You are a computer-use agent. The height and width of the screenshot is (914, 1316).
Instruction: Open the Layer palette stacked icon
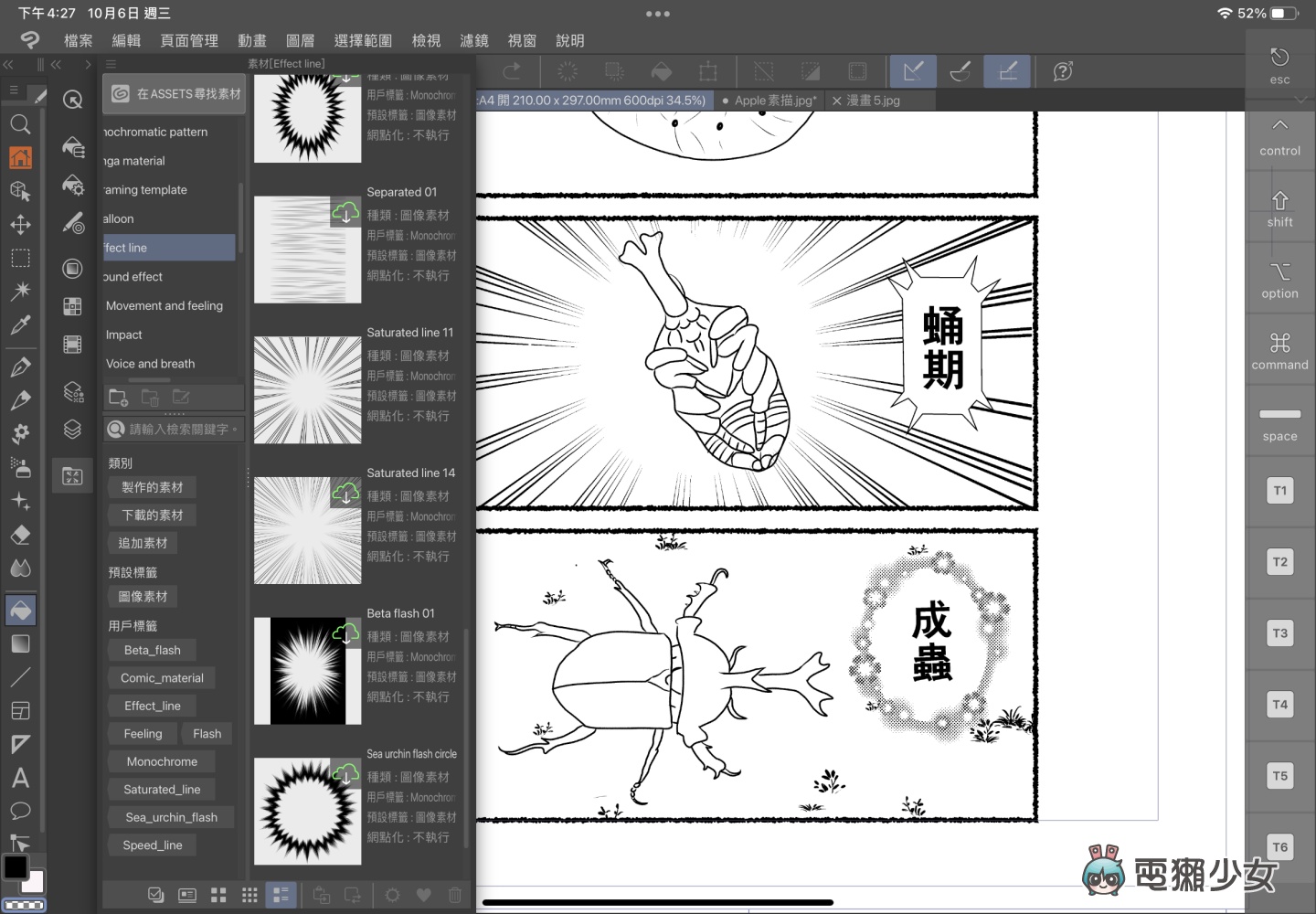(72, 429)
